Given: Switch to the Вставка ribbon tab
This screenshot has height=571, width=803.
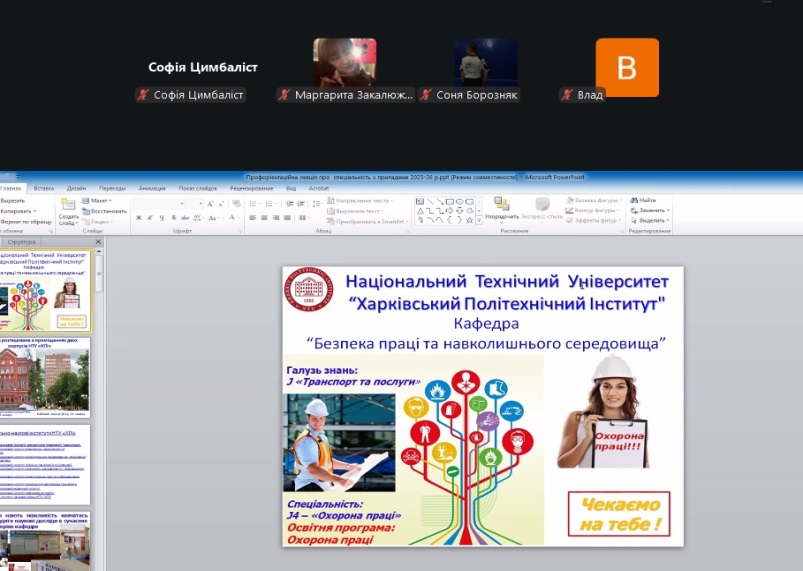Looking at the screenshot, I should tap(44, 188).
